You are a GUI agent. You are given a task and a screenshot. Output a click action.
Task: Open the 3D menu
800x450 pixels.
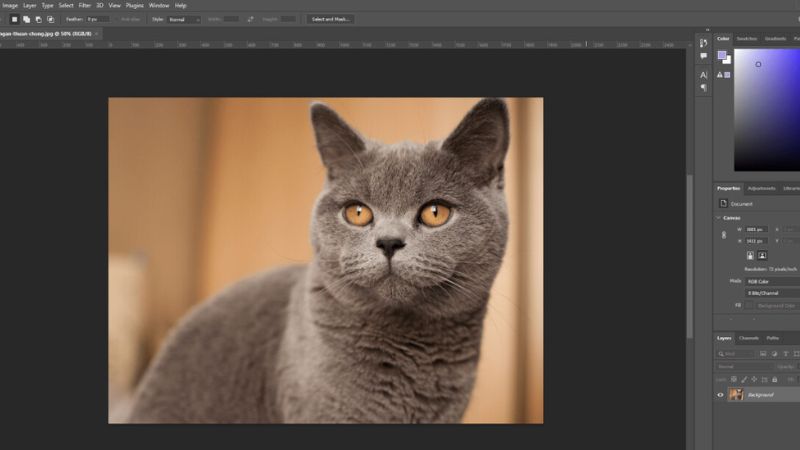[x=100, y=6]
